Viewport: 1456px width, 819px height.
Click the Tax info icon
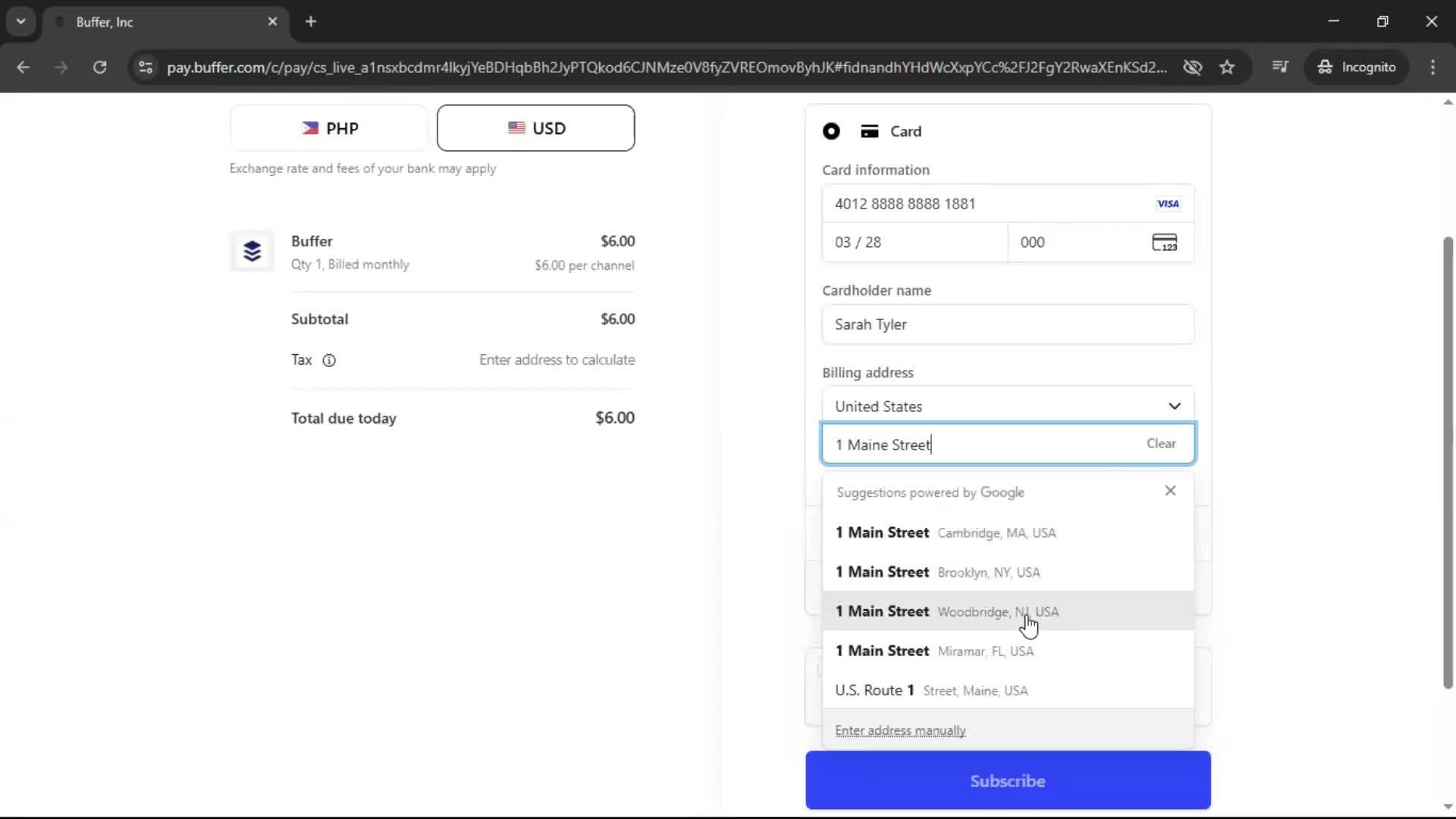[x=329, y=360]
